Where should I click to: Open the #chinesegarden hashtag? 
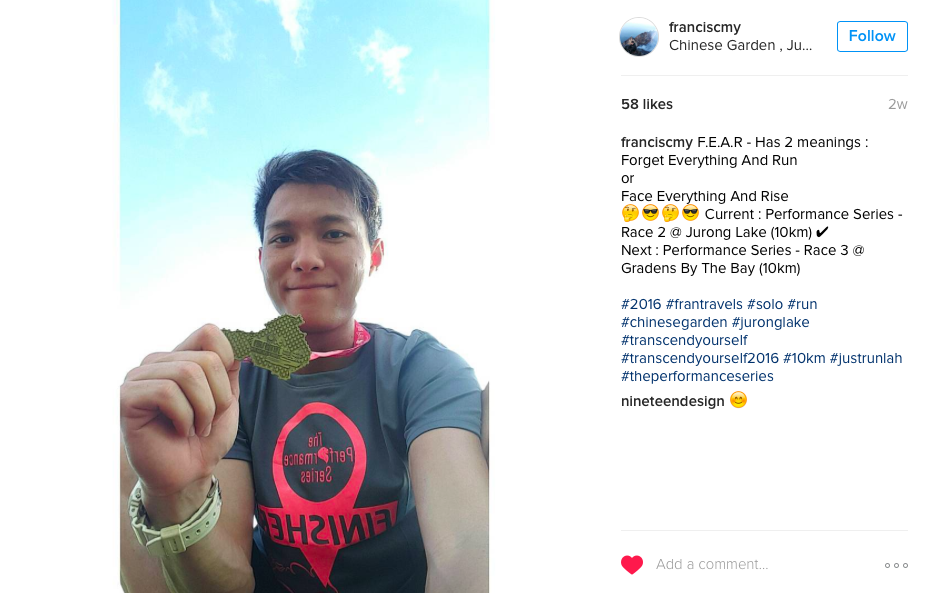pyautogui.click(x=674, y=323)
